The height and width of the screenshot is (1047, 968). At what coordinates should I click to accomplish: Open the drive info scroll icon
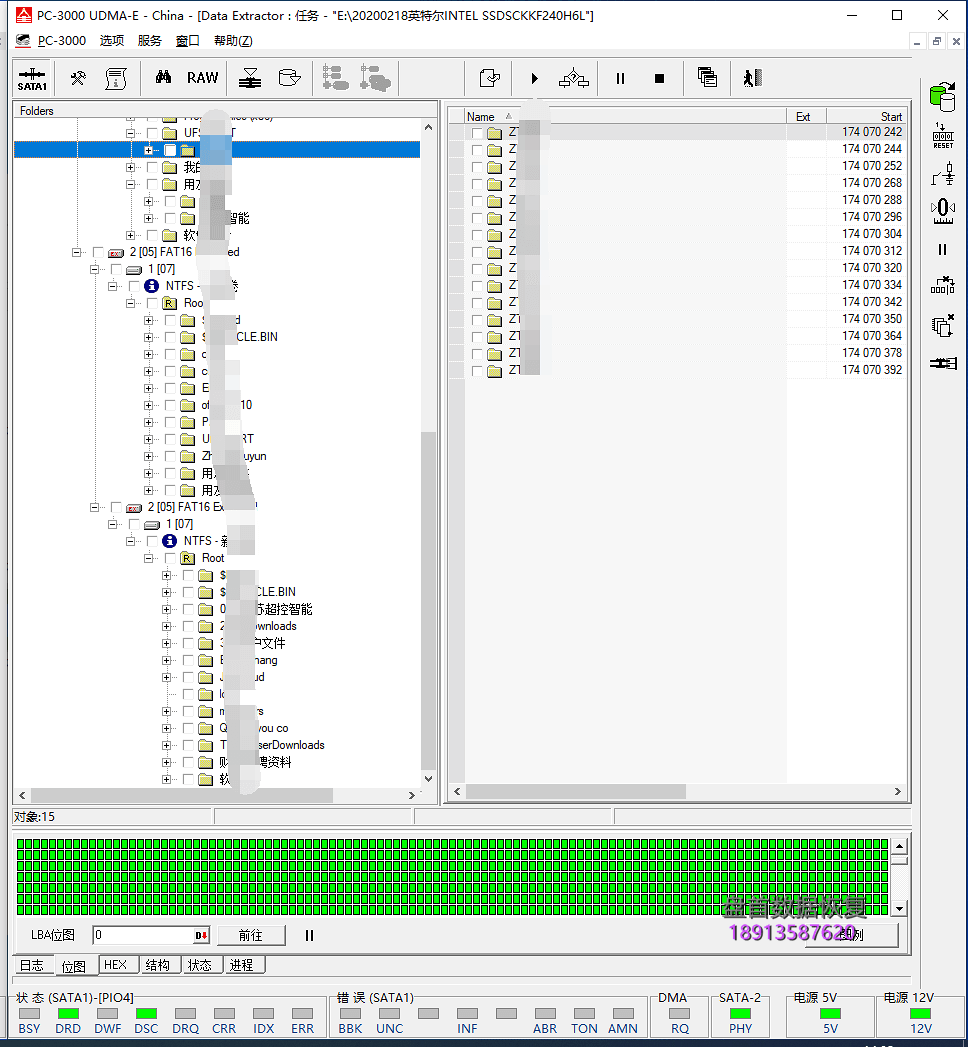pyautogui.click(x=116, y=79)
